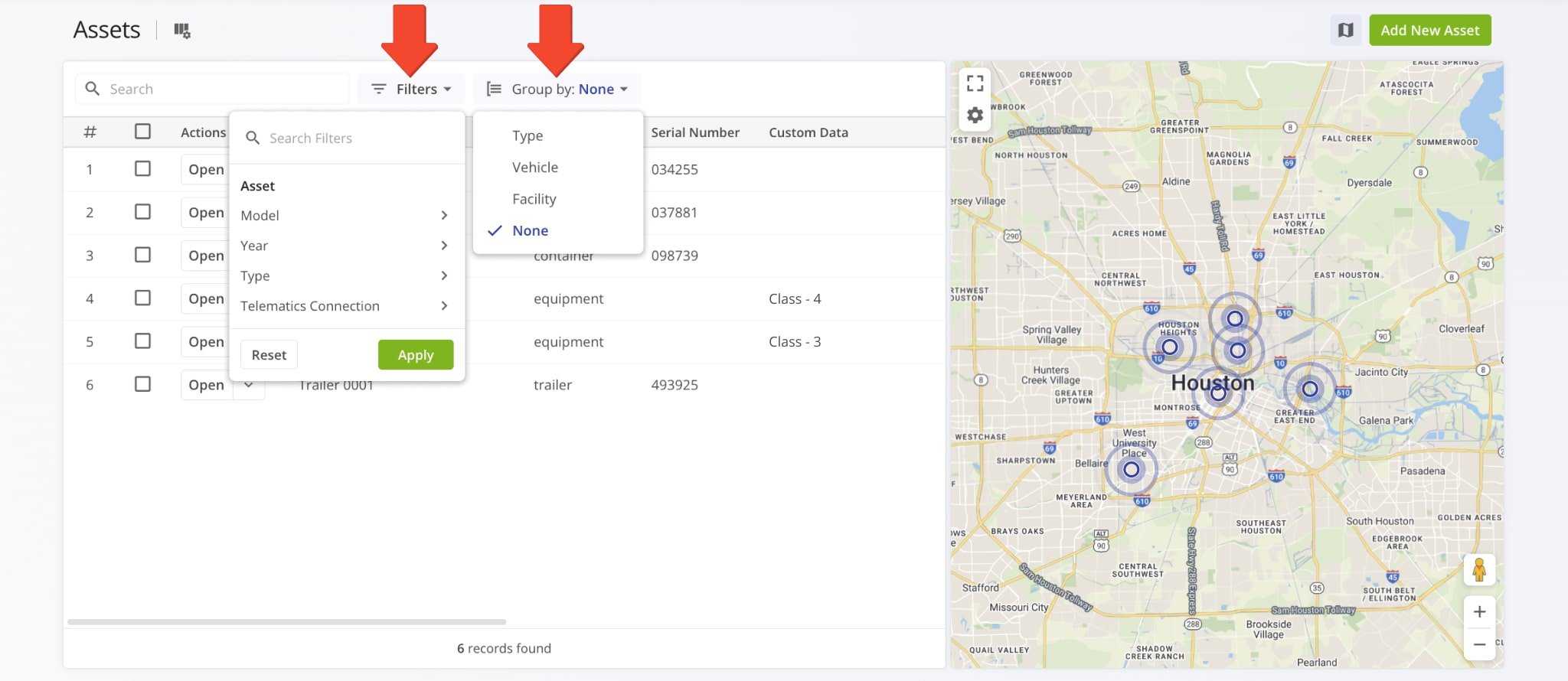Viewport: 1568px width, 681px height.
Task: Open the table column settings icon beside Assets
Action: click(181, 31)
